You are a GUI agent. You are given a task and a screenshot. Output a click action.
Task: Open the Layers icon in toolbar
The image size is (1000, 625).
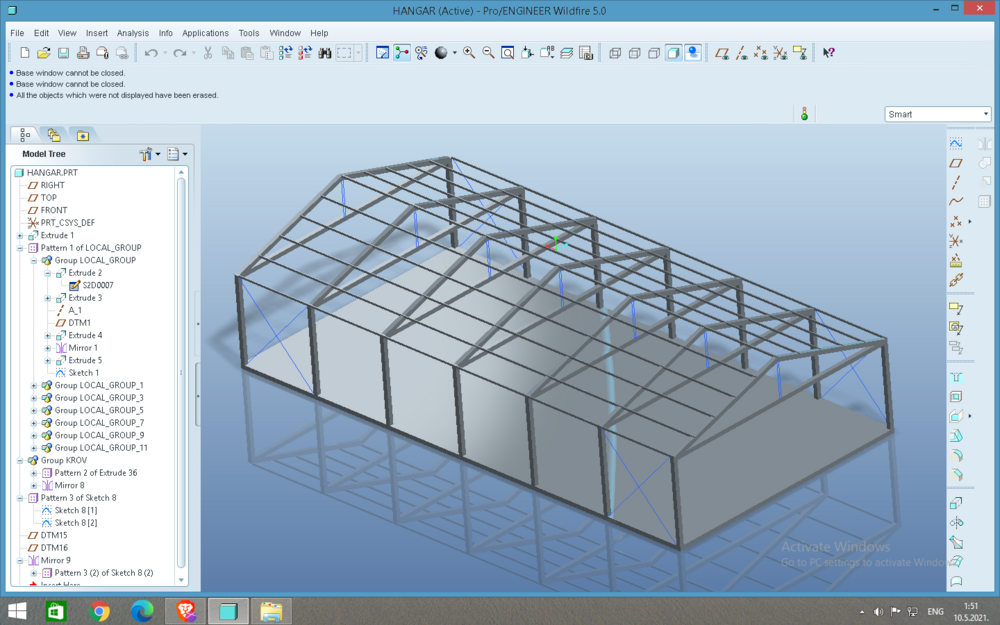click(566, 53)
